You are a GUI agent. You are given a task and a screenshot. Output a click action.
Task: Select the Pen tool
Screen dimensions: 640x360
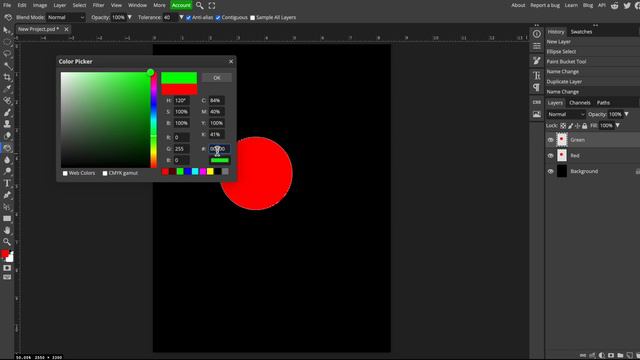[7, 195]
